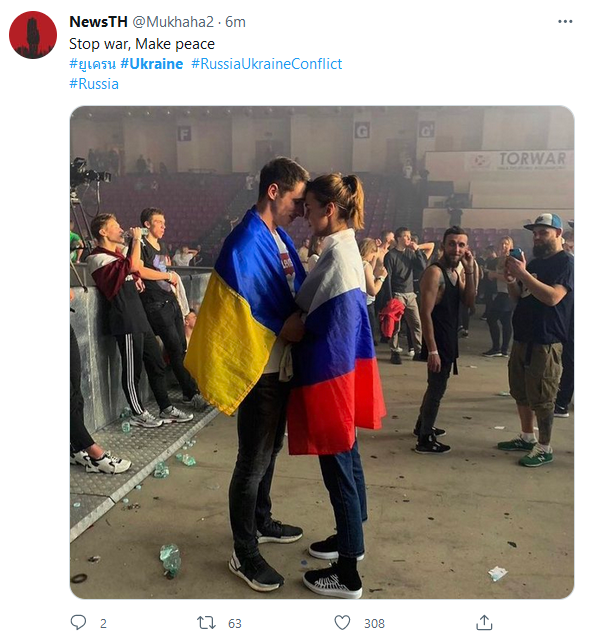Click the reply speech bubble icon

(x=78, y=622)
